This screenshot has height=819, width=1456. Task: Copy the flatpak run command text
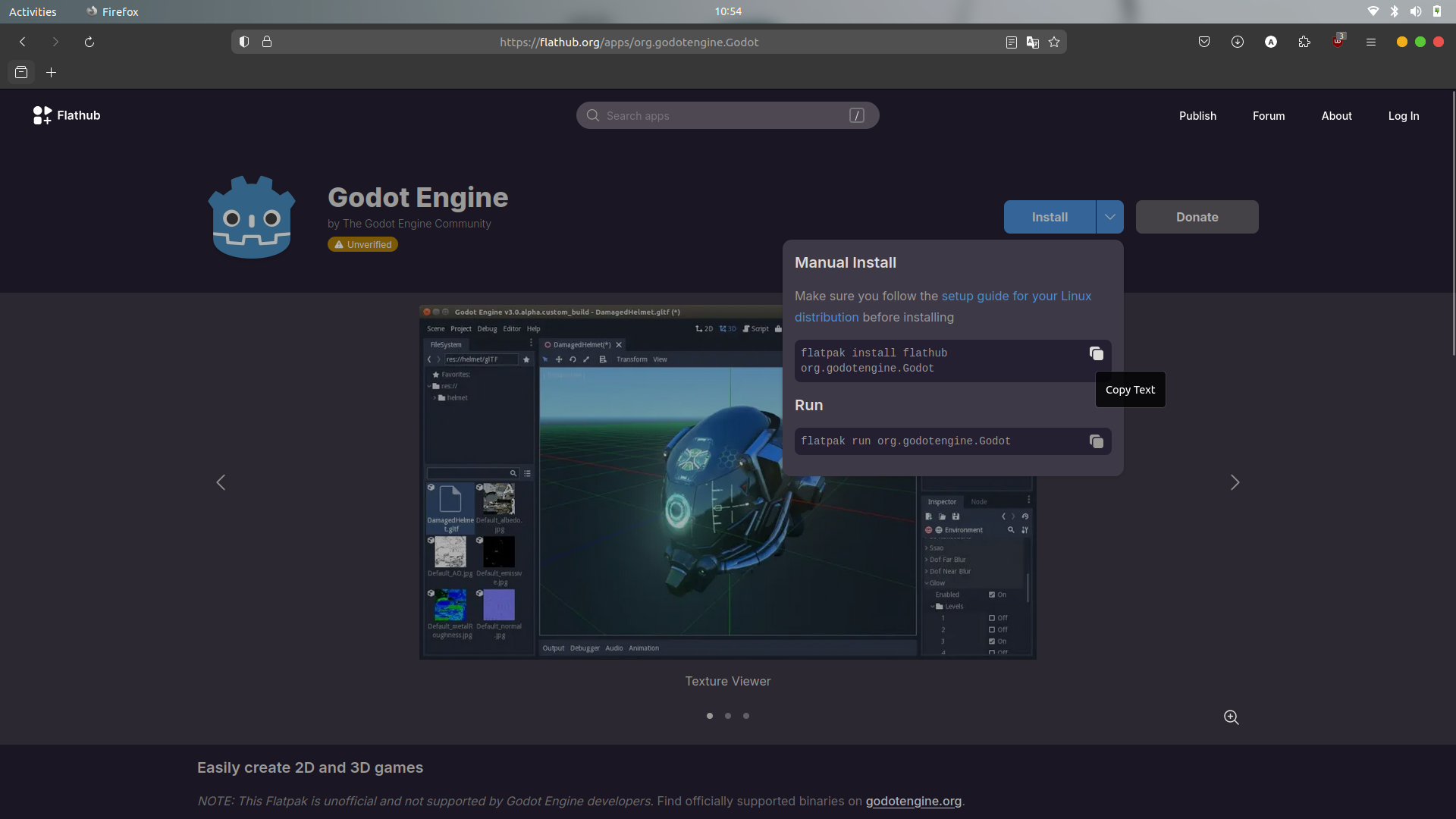tap(1096, 441)
